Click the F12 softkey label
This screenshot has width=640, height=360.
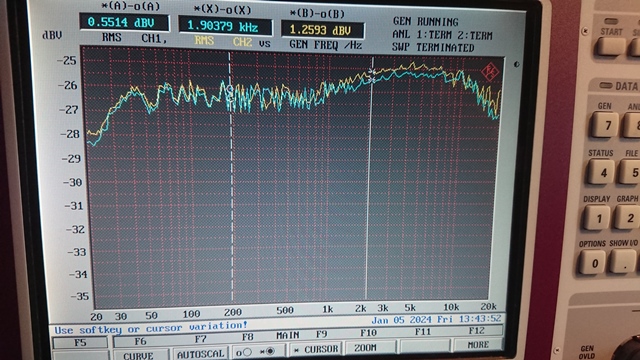[476, 330]
